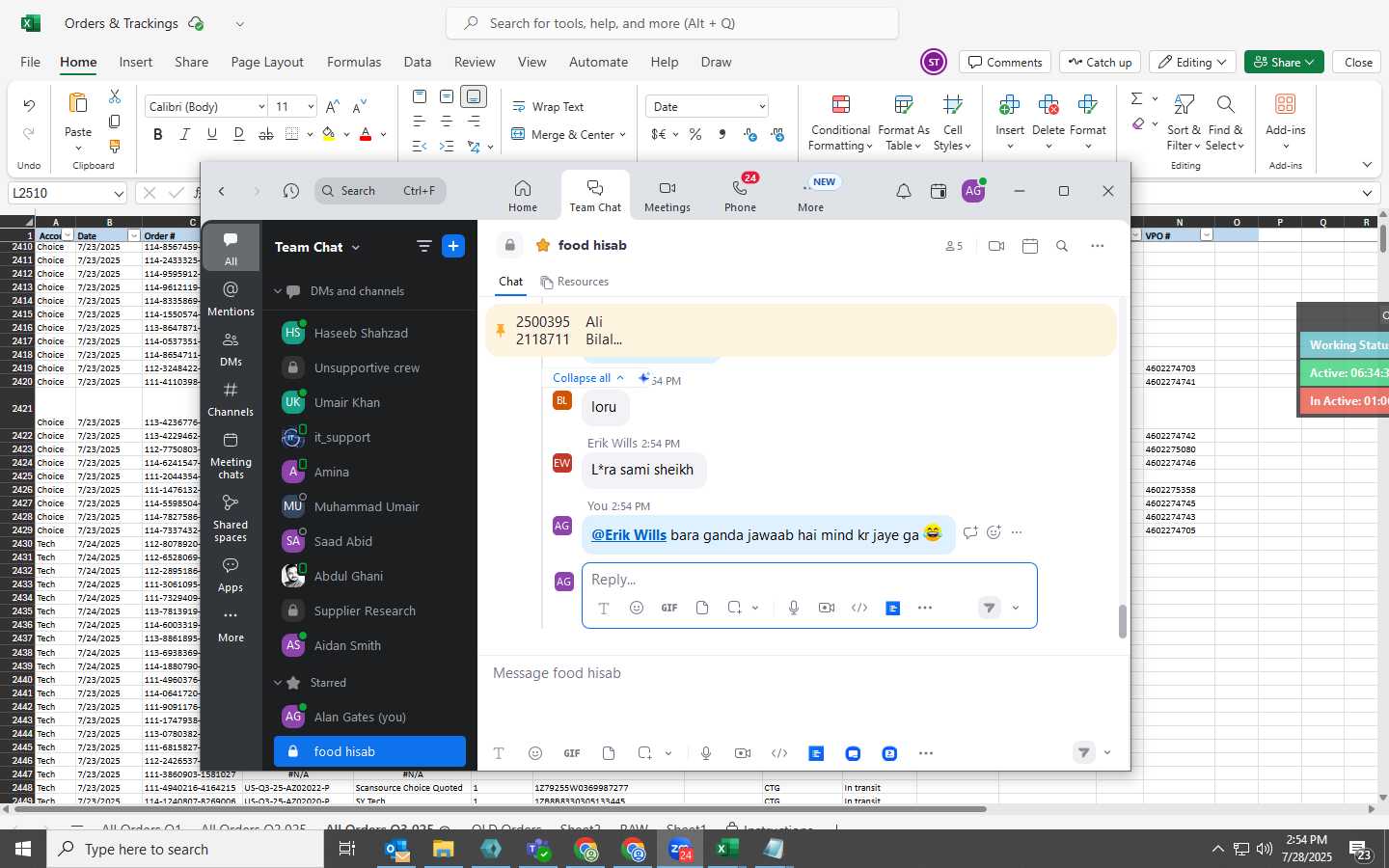
Task: Toggle Wrap Text in Excel
Action: 548,107
